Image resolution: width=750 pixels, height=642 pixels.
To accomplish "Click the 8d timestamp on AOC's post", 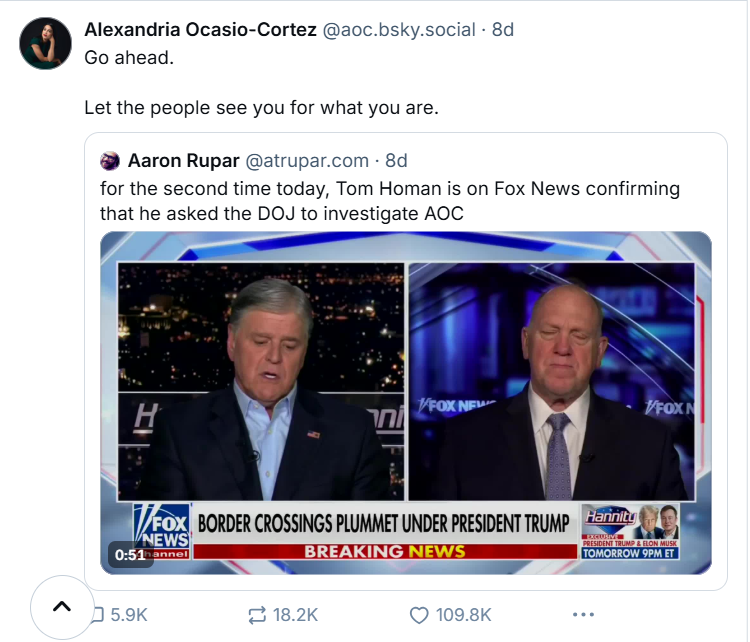I will point(503,30).
